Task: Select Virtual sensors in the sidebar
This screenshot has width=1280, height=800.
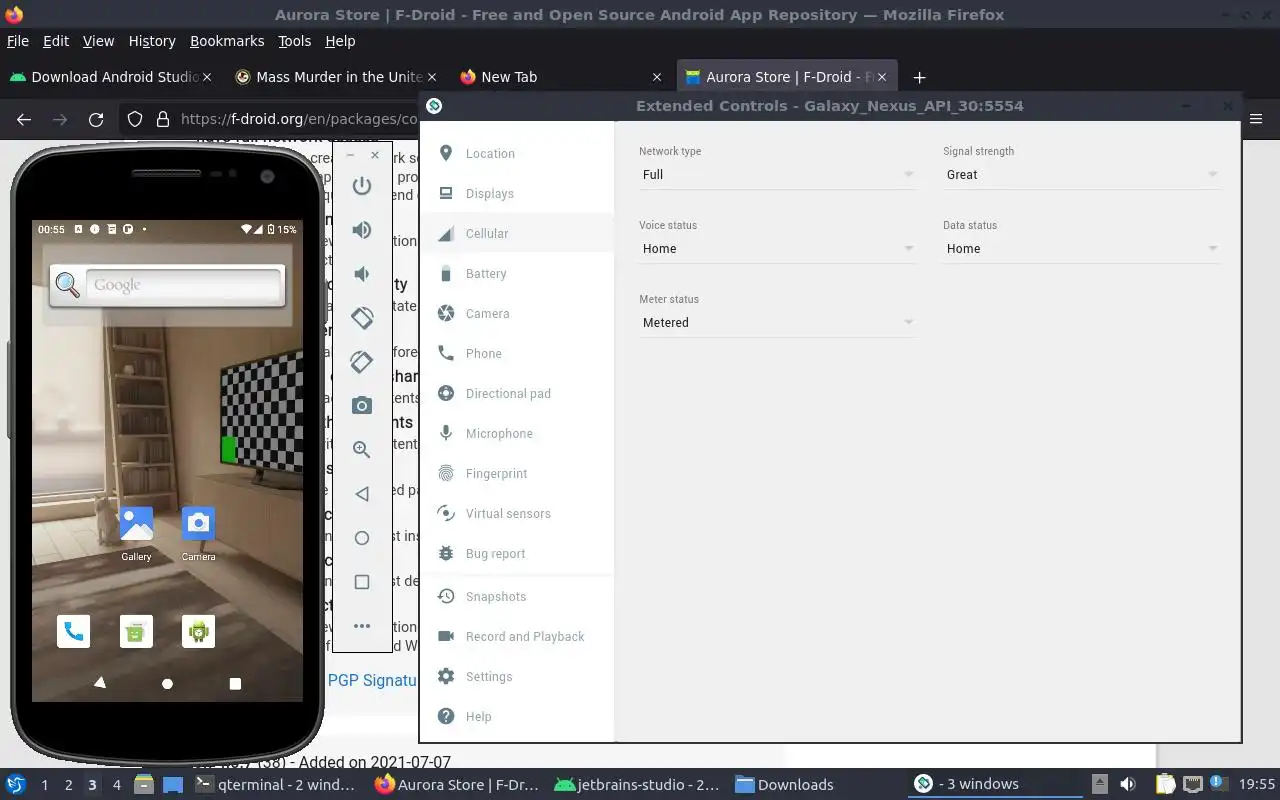Action: coord(517,513)
